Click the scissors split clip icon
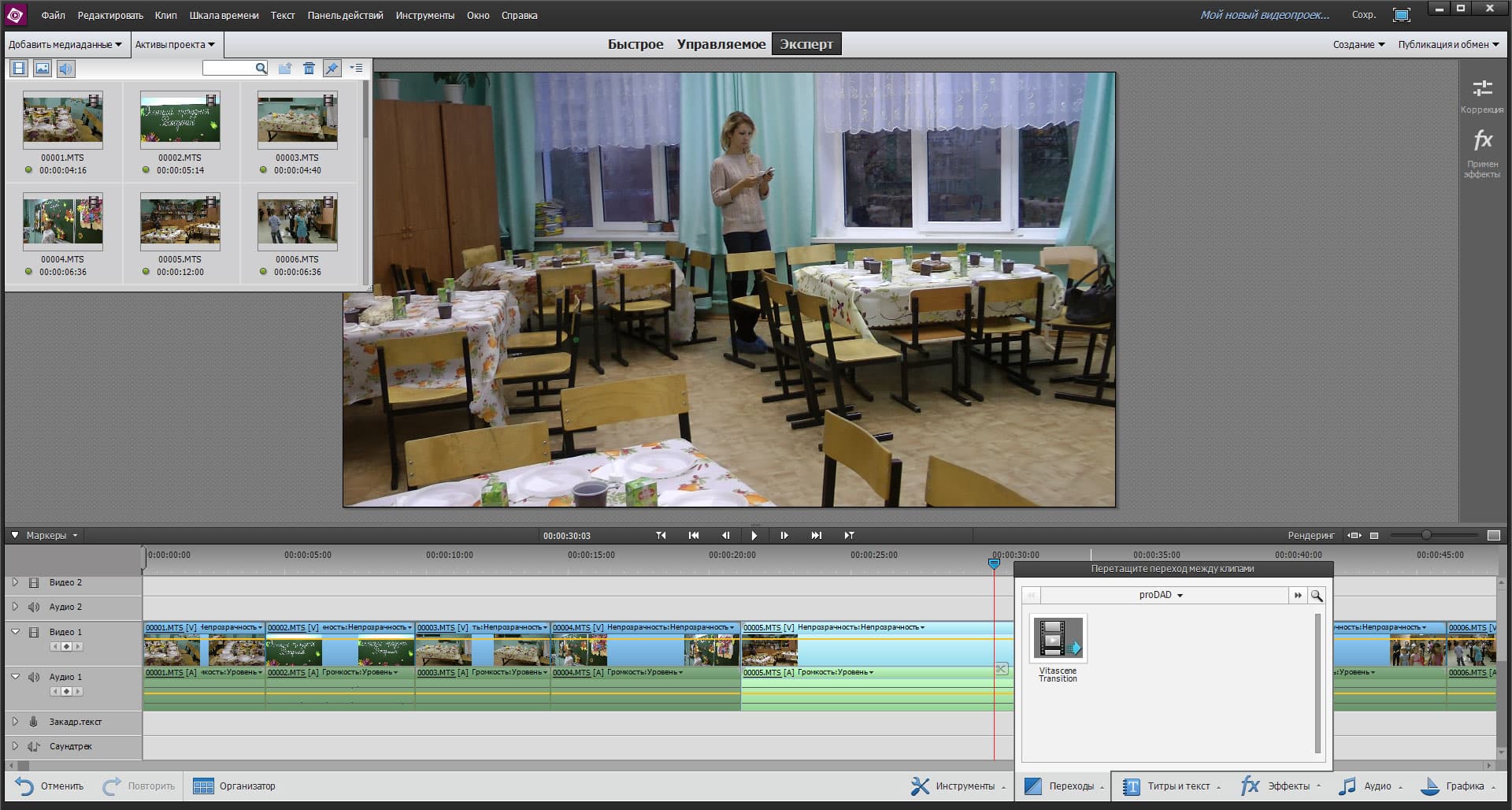The image size is (1512, 810). (1001, 669)
